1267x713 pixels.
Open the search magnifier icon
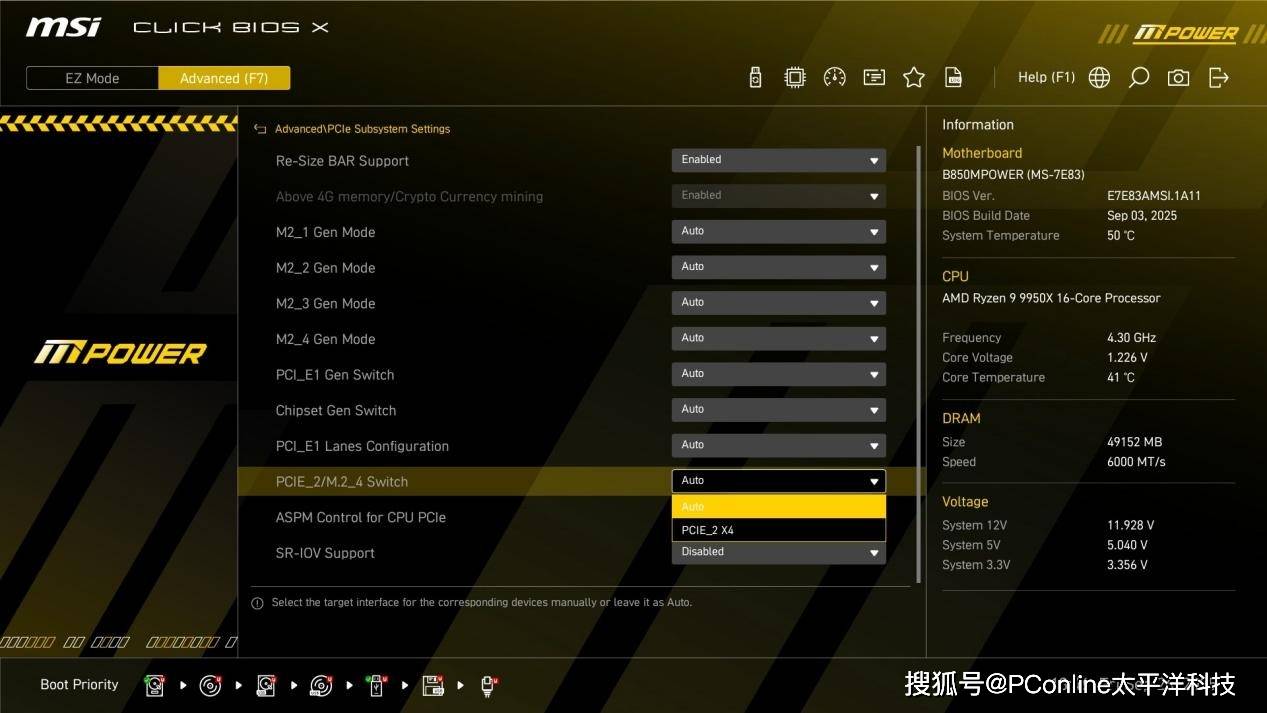(1138, 77)
